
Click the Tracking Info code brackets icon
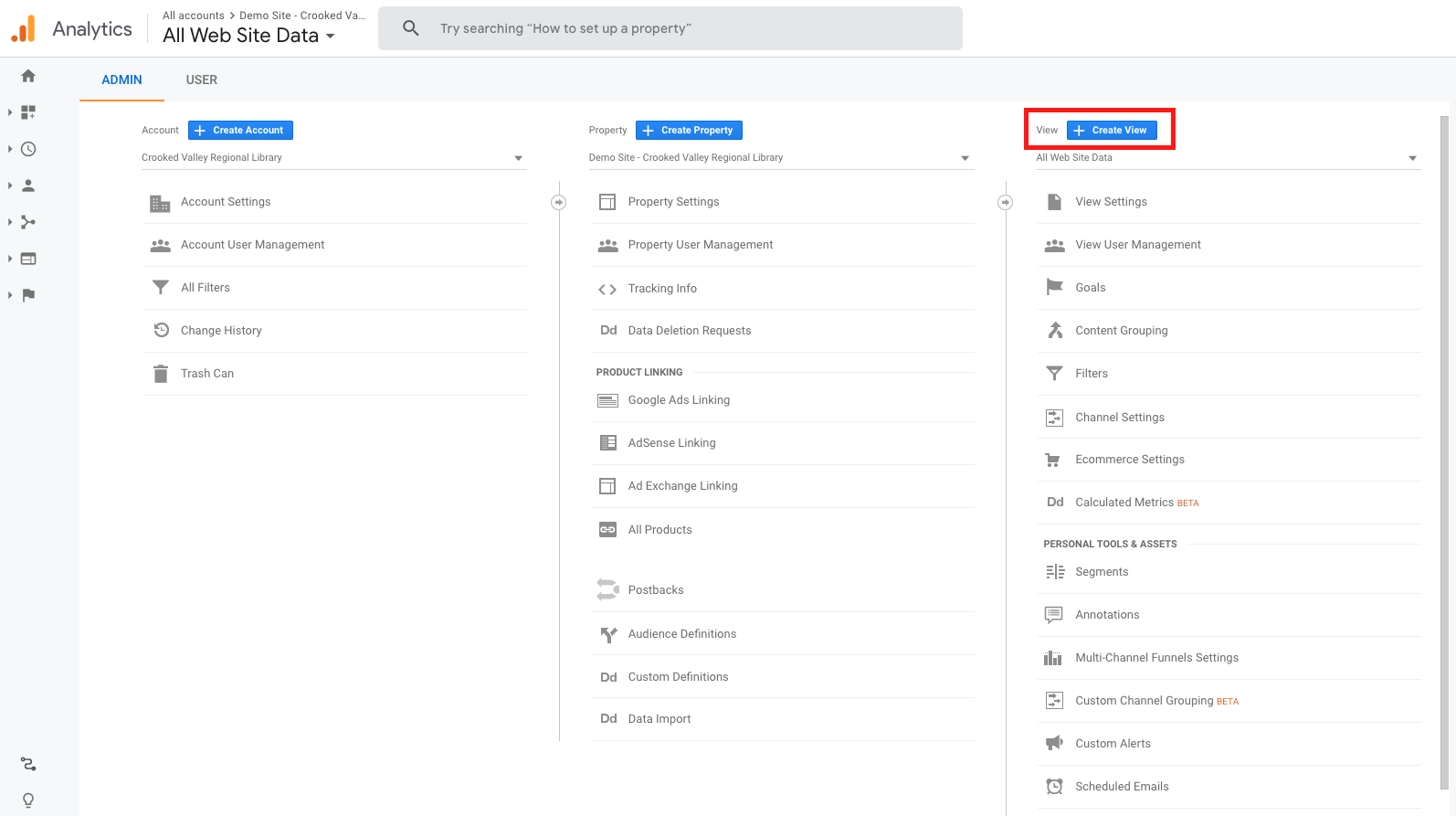(607, 290)
